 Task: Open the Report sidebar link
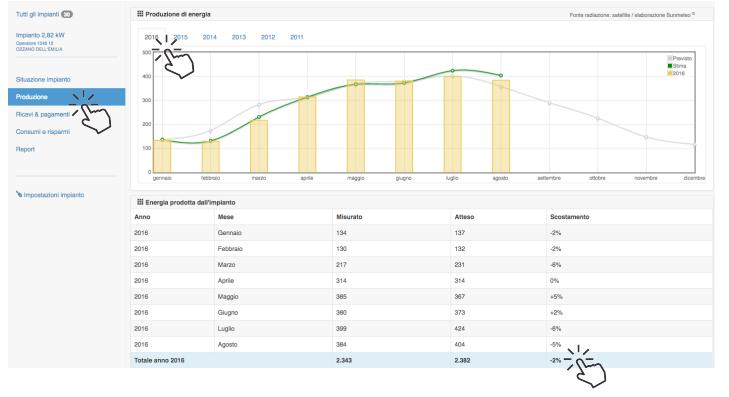coord(25,149)
